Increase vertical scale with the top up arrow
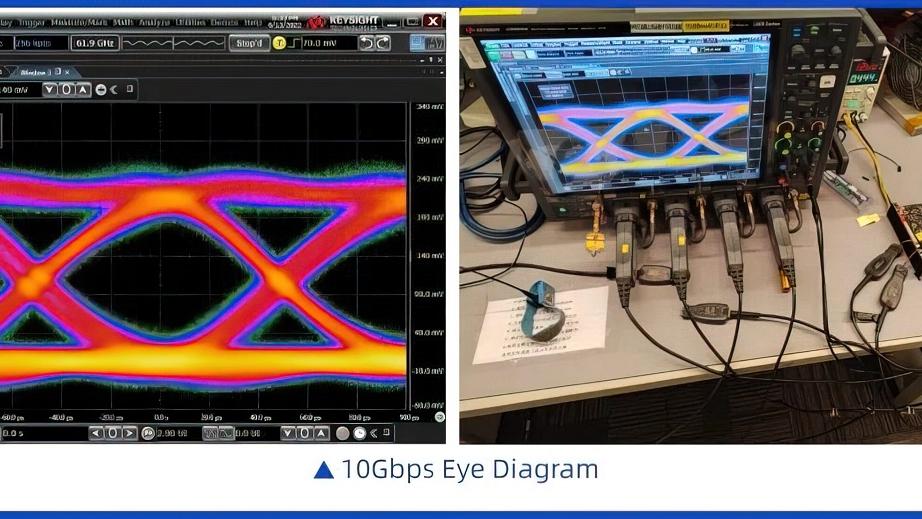The height and width of the screenshot is (519, 922). 83,89
